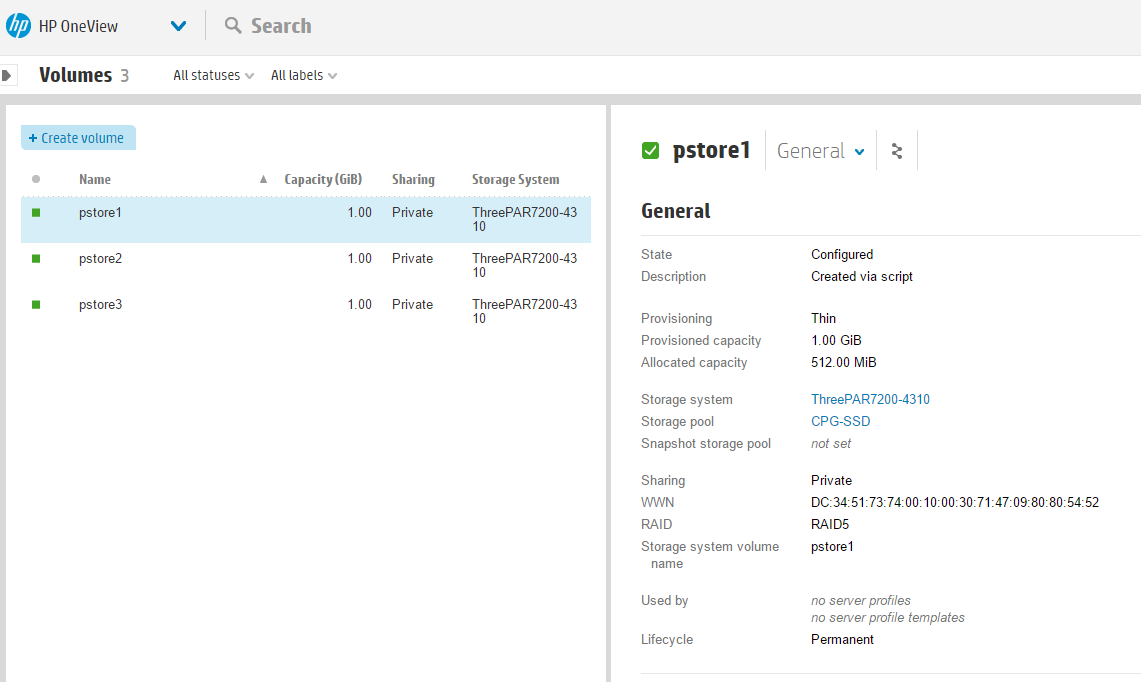Screen dimensions: 1141x682
Task: Click the 512.00 MiB allocated capacity value
Action: 843,362
